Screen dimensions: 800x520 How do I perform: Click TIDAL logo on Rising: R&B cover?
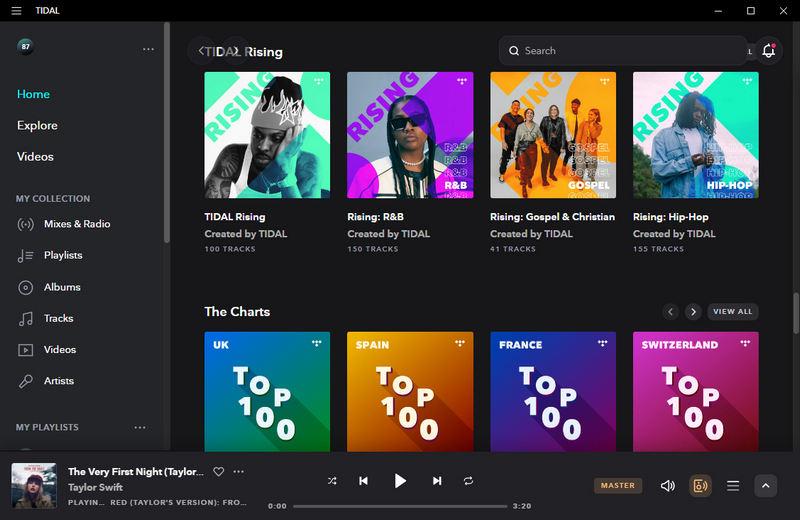click(x=462, y=81)
